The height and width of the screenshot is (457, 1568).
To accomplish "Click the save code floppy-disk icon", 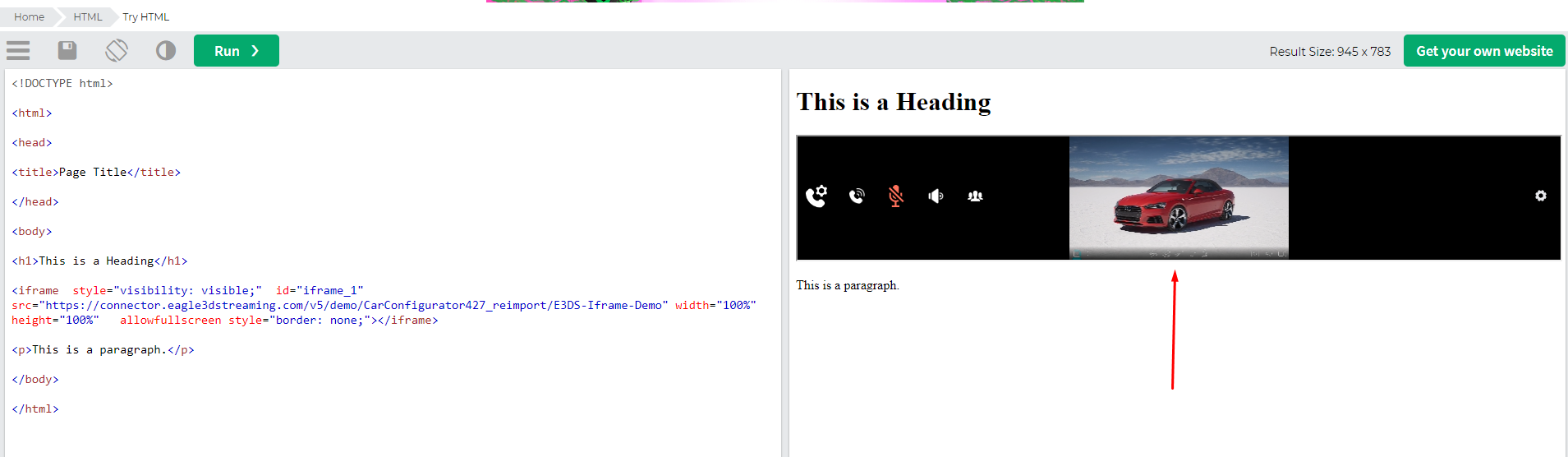I will coord(67,51).
